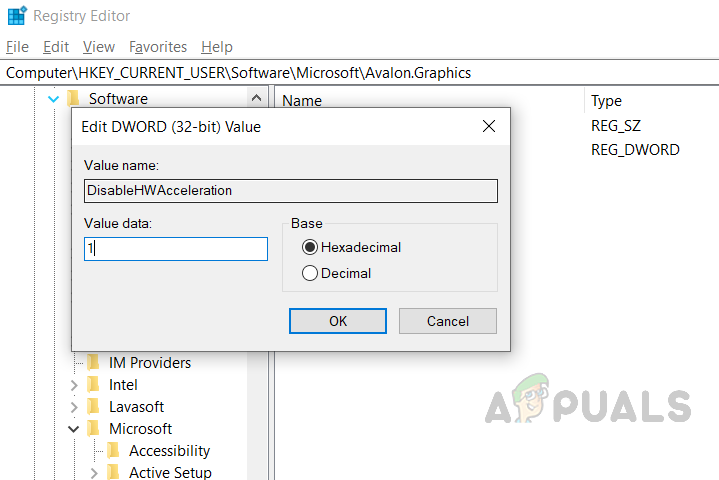Click the Type column header
Viewport: 719px width, 480px height.
pyautogui.click(x=606, y=101)
